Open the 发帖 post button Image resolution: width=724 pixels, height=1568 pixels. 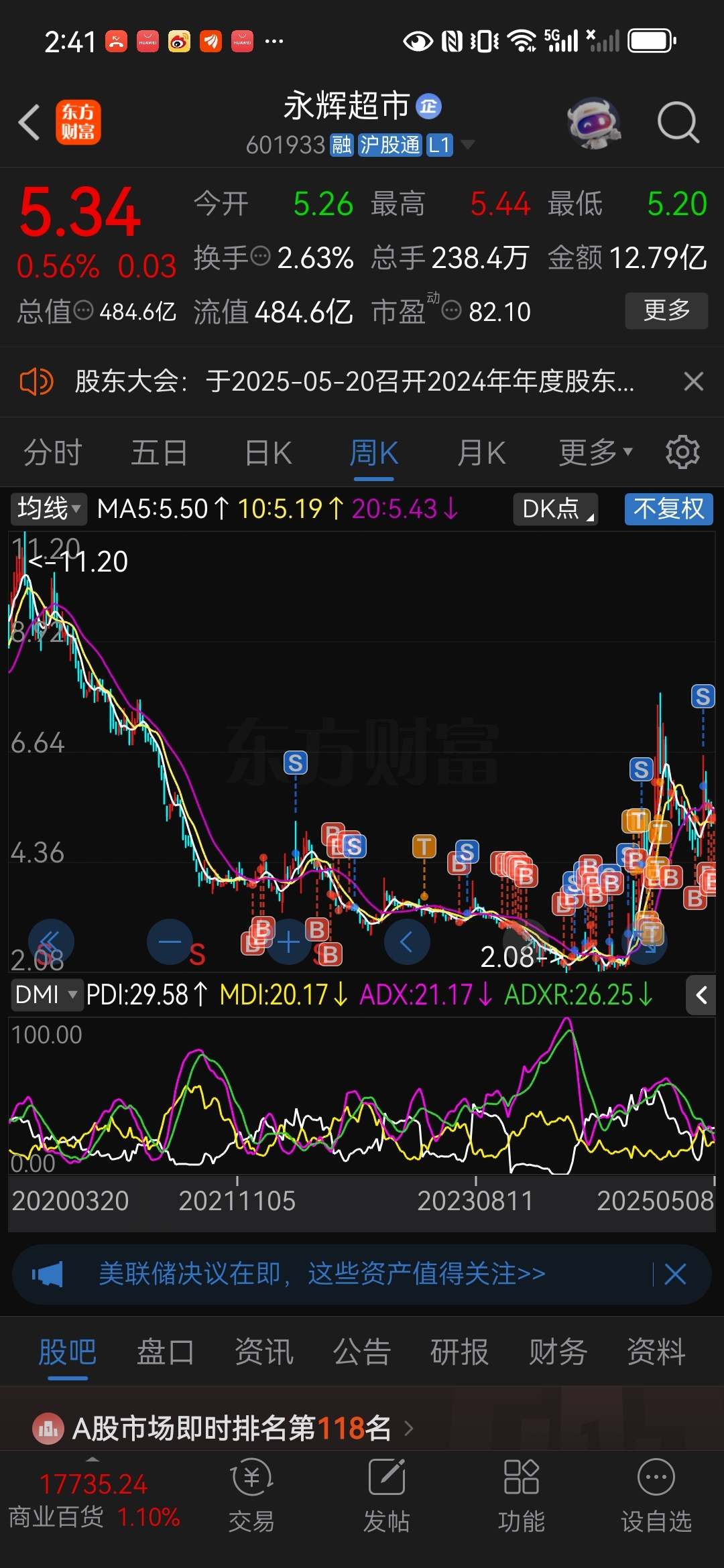coord(387,1496)
